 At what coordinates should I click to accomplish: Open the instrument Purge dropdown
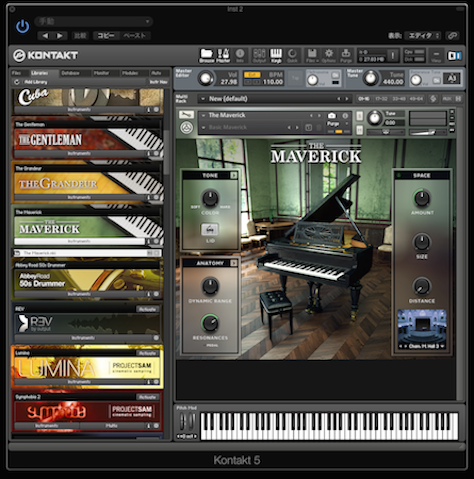[x=337, y=124]
